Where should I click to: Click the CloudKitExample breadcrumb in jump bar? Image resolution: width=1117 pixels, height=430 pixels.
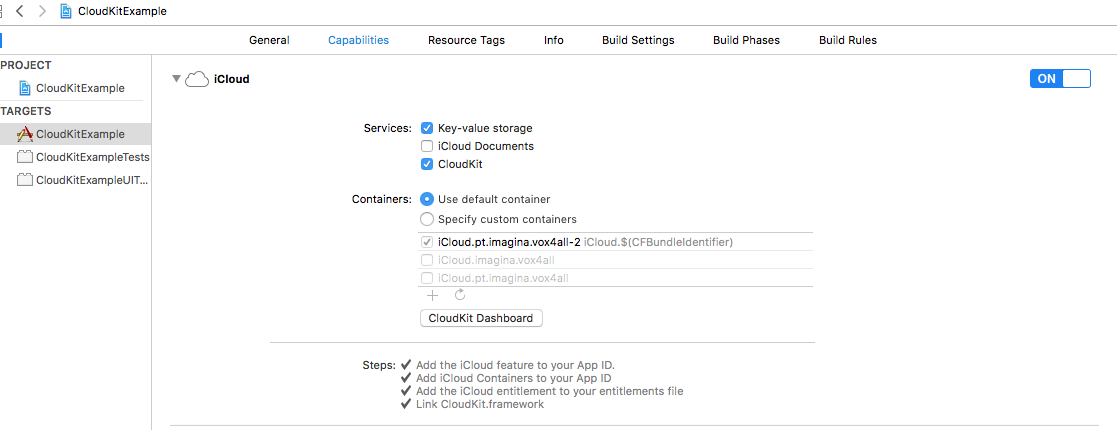(122, 11)
